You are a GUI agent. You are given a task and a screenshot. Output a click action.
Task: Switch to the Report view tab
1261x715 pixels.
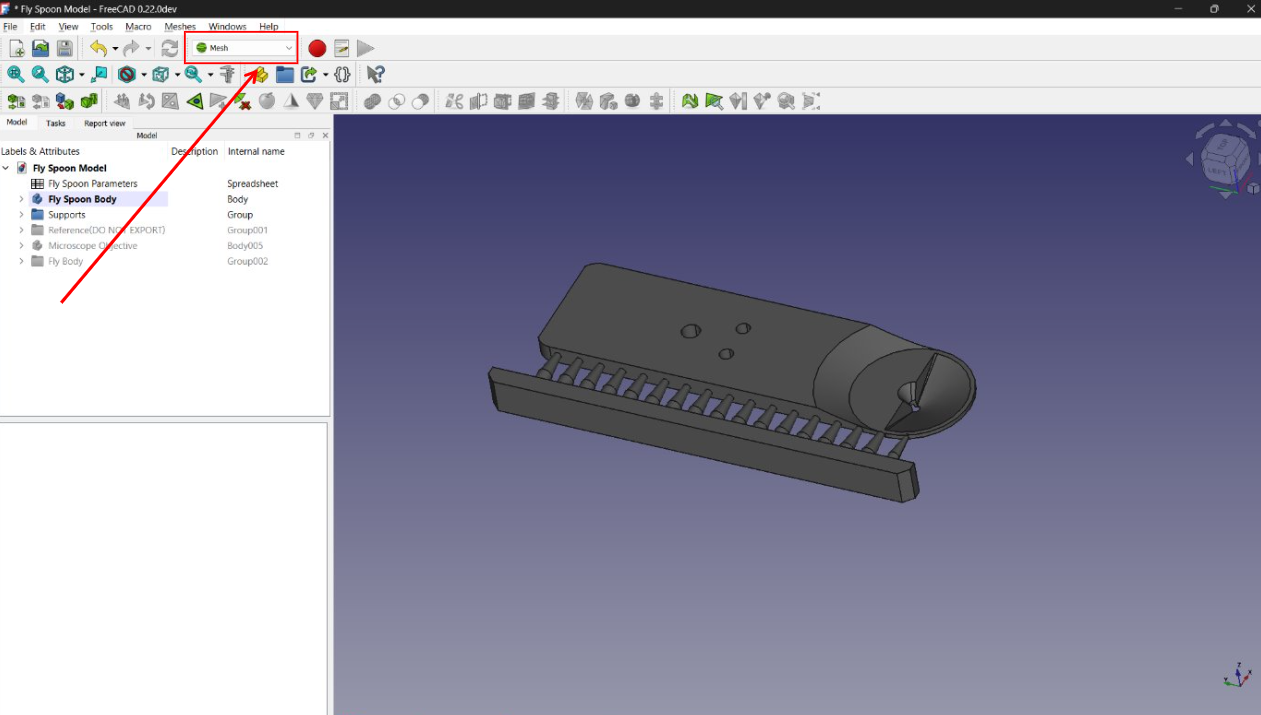pos(105,123)
